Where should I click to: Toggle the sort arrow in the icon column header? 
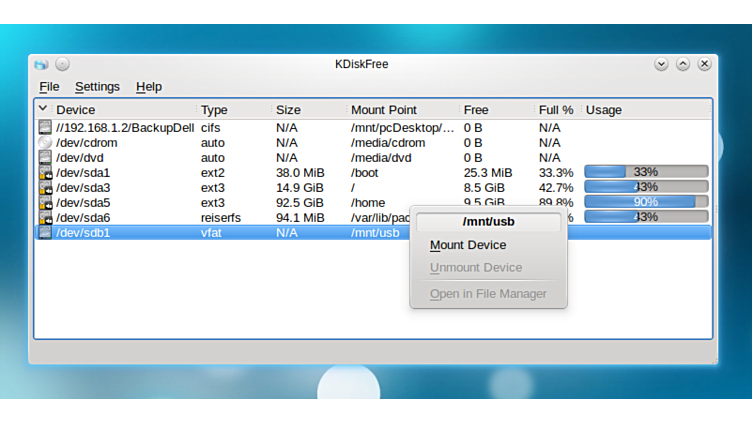[43, 109]
